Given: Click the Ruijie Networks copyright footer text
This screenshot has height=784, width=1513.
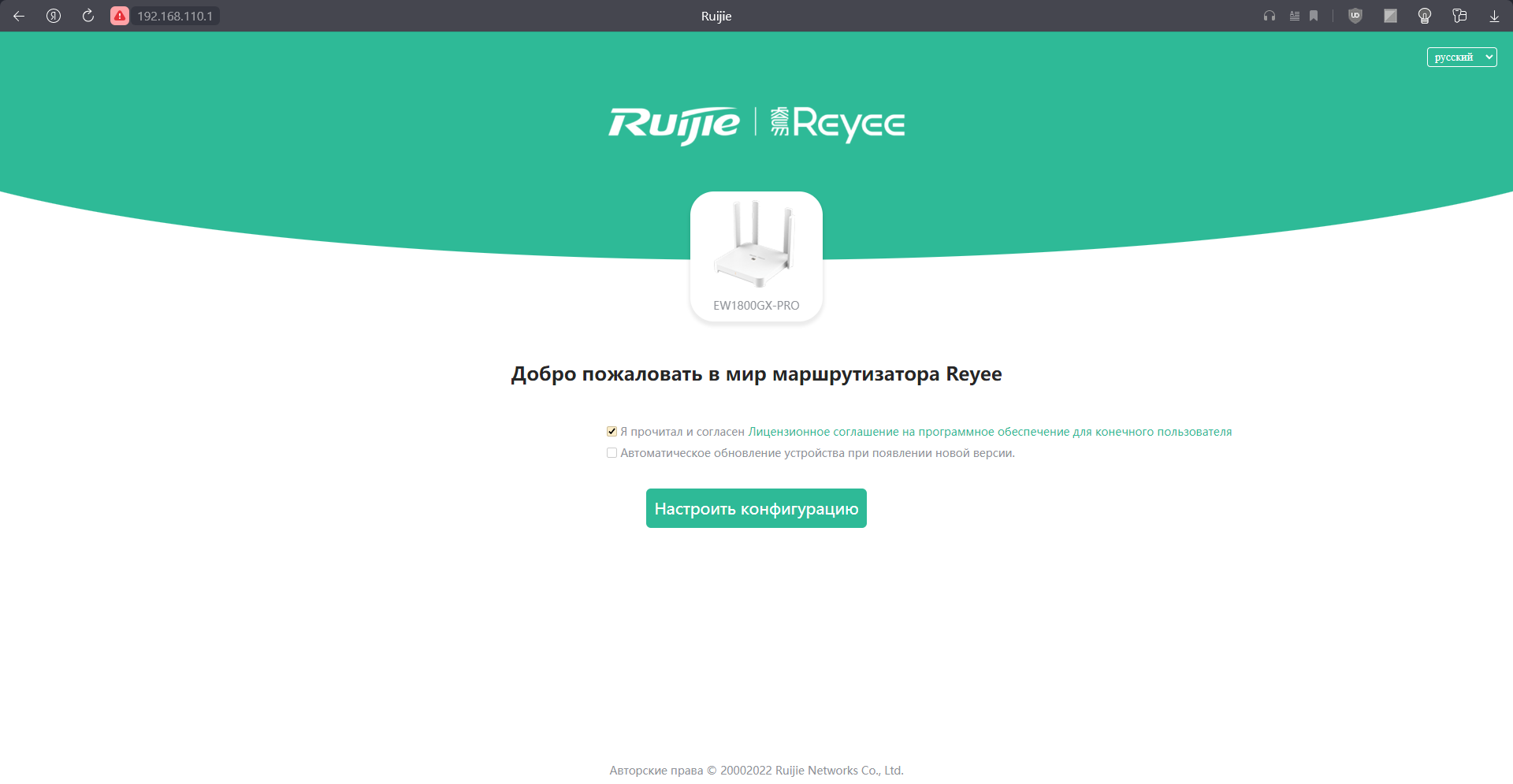Looking at the screenshot, I should (756, 771).
